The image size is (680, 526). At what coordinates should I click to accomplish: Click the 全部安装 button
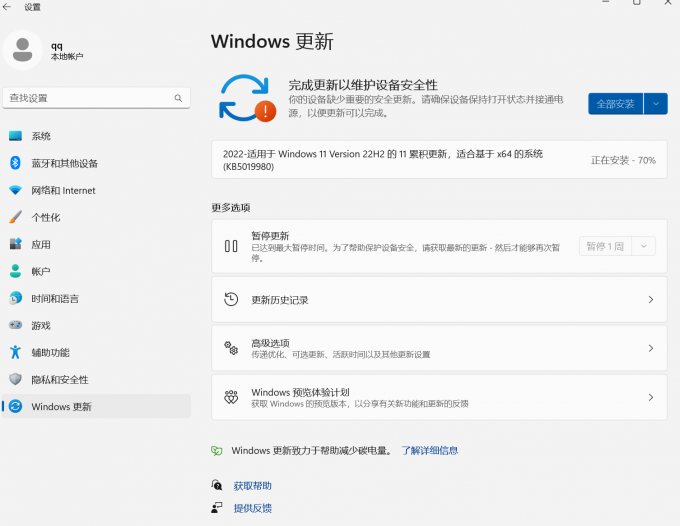[x=615, y=104]
